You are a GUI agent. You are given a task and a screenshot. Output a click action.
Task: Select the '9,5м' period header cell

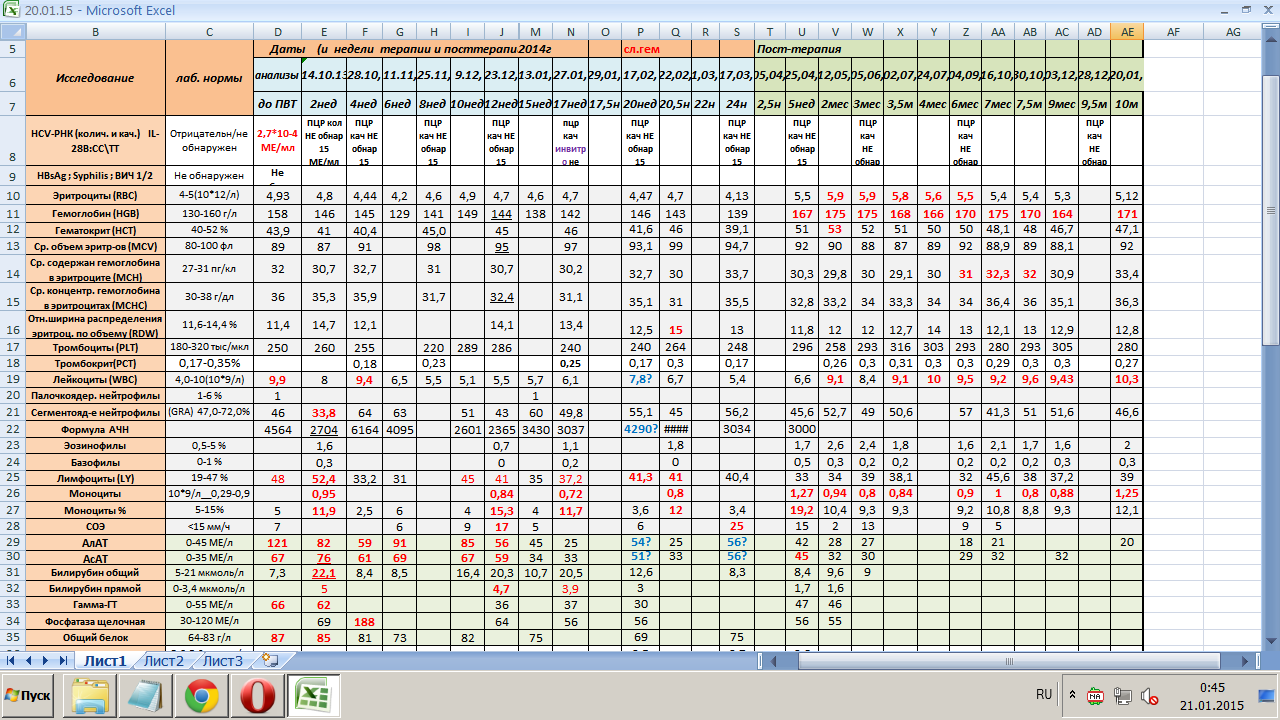1094,105
